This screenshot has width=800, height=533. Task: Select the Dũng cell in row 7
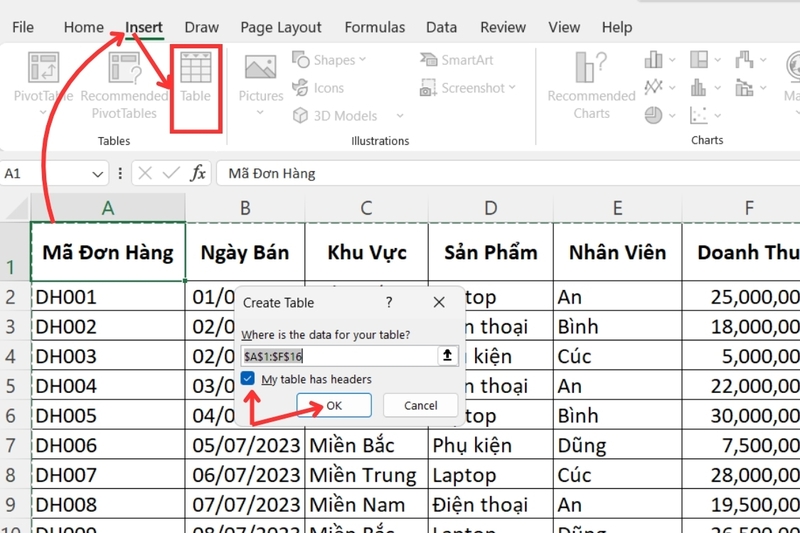tap(617, 445)
